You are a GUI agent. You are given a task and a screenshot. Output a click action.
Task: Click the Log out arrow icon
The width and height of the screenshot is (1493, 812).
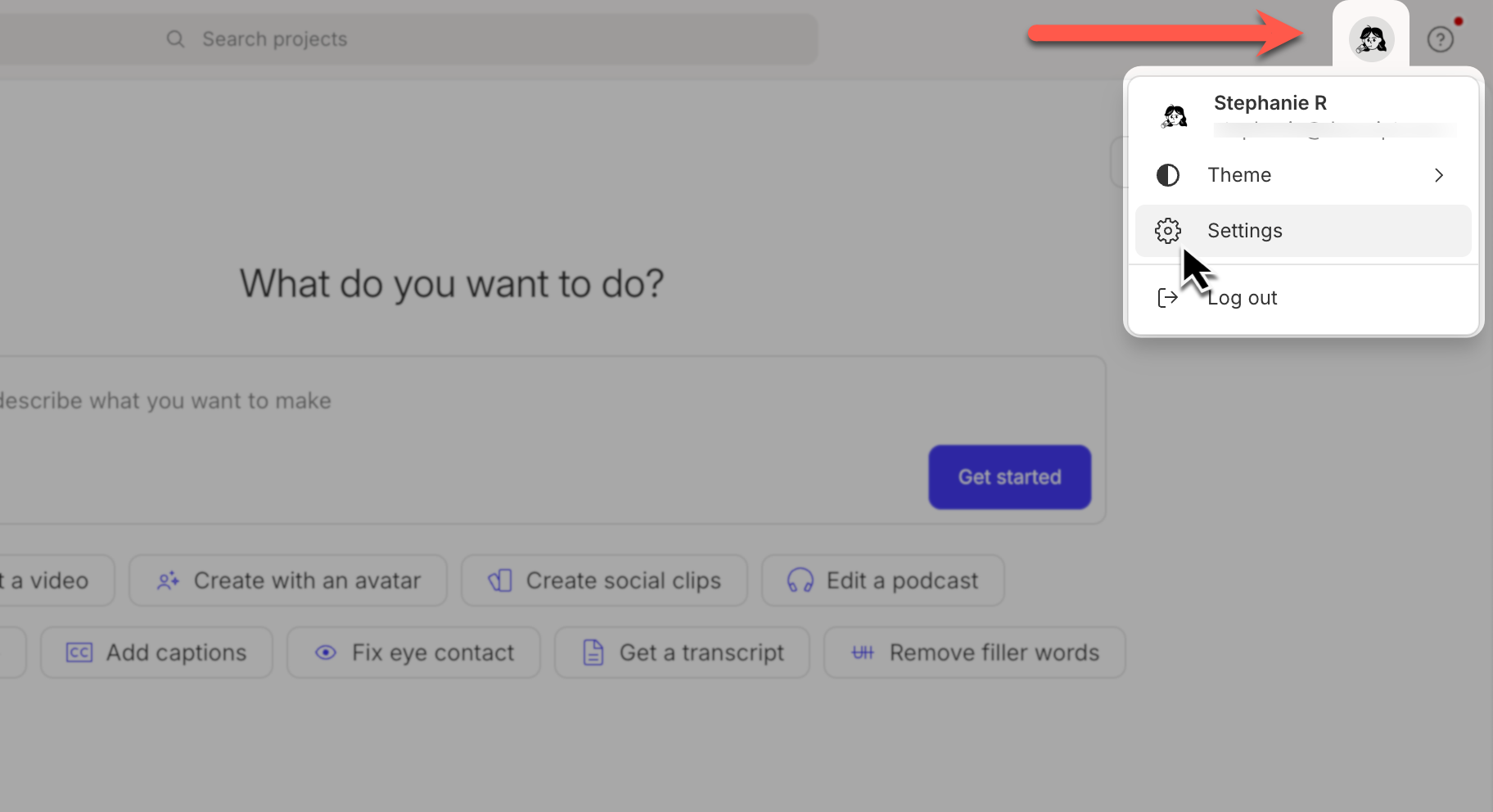pyautogui.click(x=1167, y=298)
